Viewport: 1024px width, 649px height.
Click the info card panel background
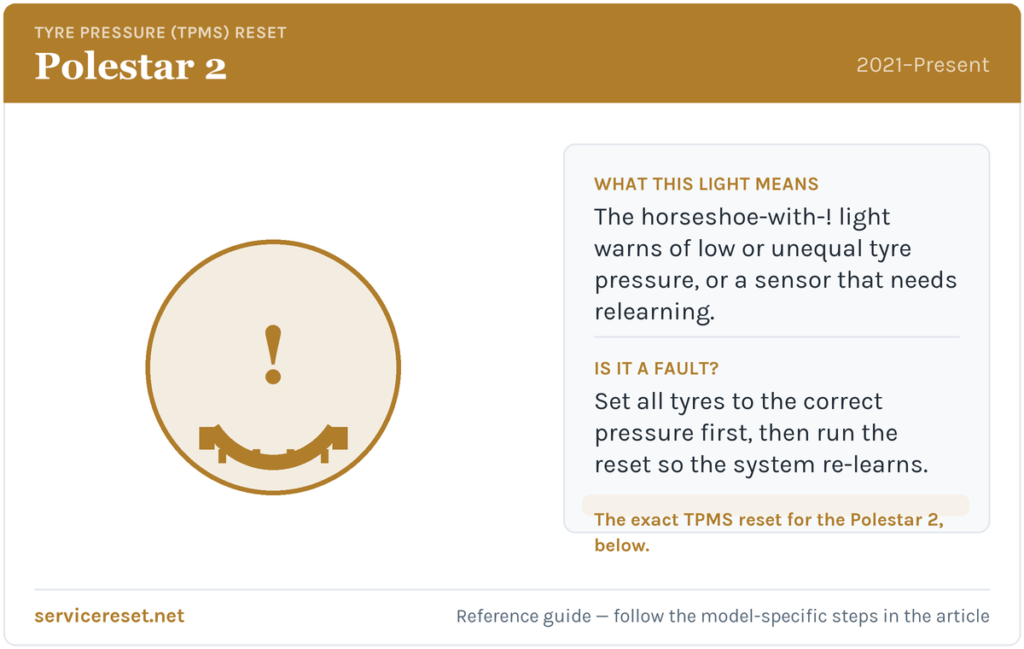coord(776,338)
